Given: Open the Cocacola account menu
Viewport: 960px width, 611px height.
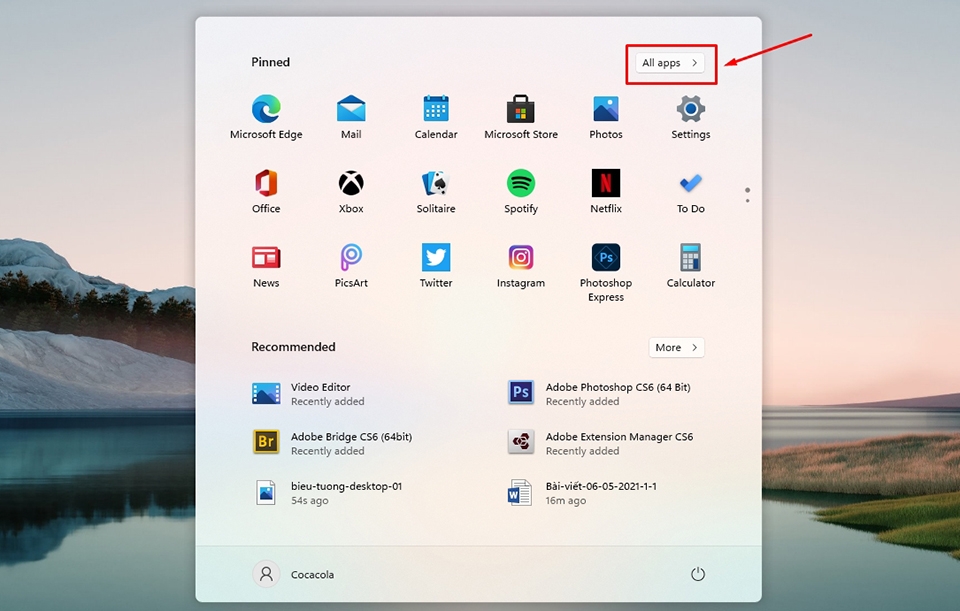Looking at the screenshot, I should [x=293, y=574].
